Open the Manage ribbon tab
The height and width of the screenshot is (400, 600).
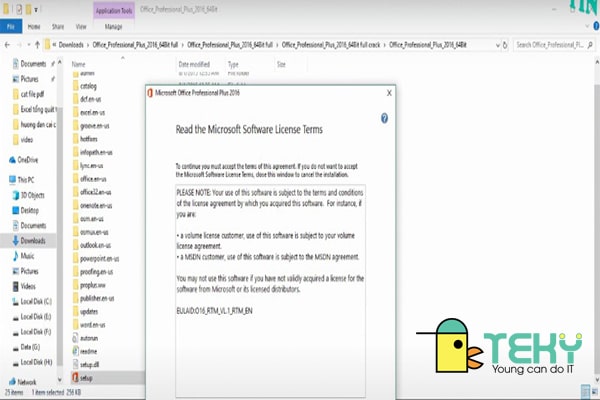tap(113, 26)
